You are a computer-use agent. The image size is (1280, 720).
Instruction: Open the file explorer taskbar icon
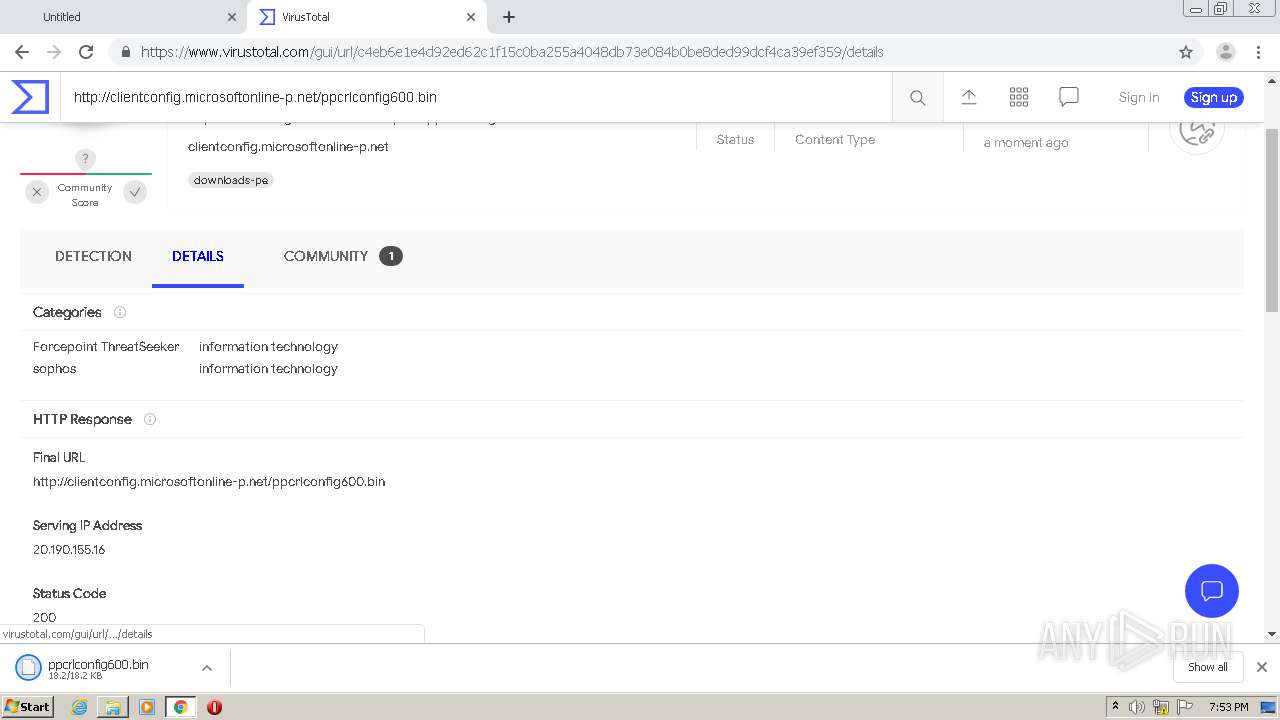click(113, 707)
